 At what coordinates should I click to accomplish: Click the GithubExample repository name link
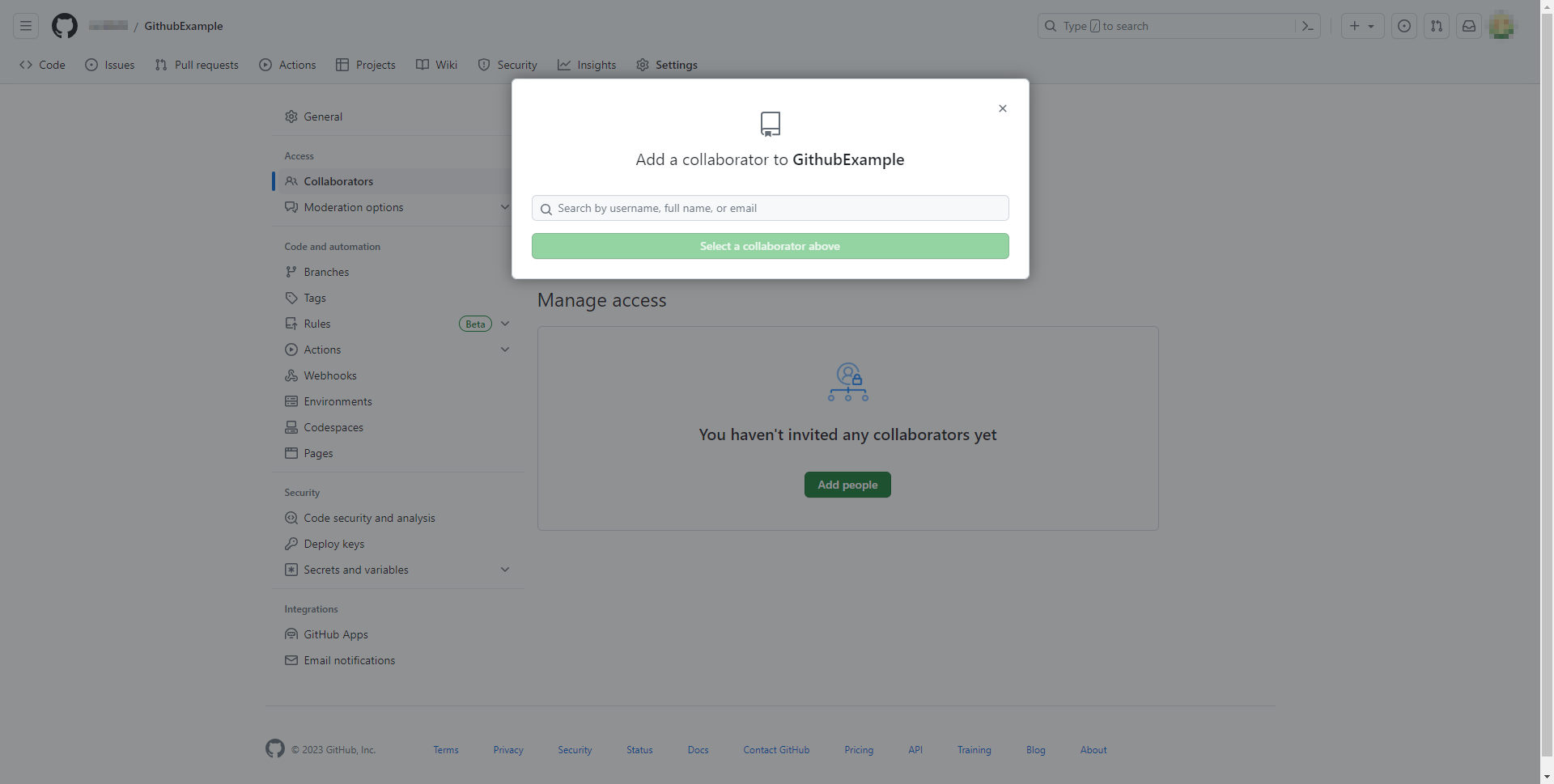[184, 26]
